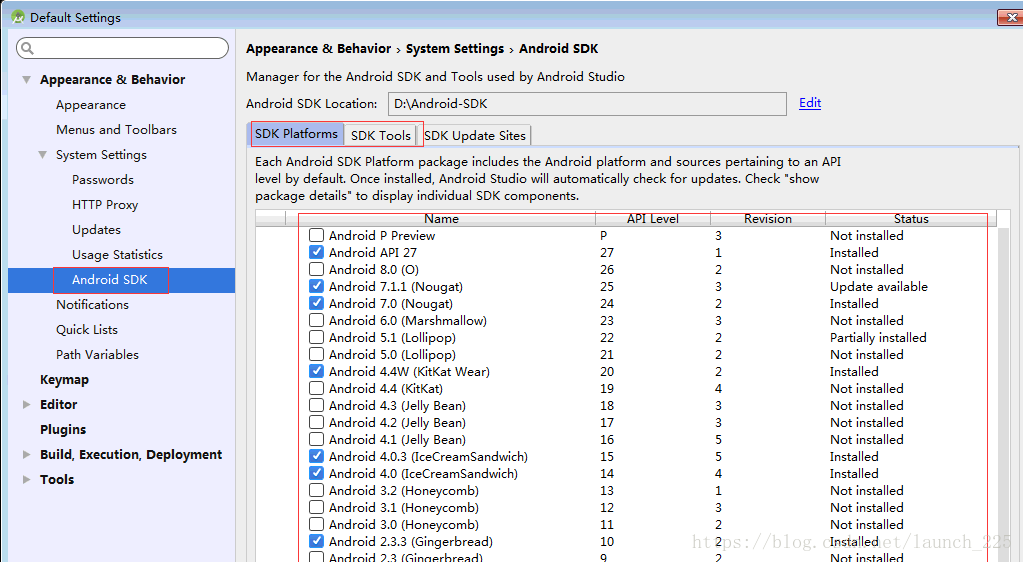
Task: Uncheck Android 2.3.3 (Gingerbread) checkbox
Action: click(x=316, y=540)
